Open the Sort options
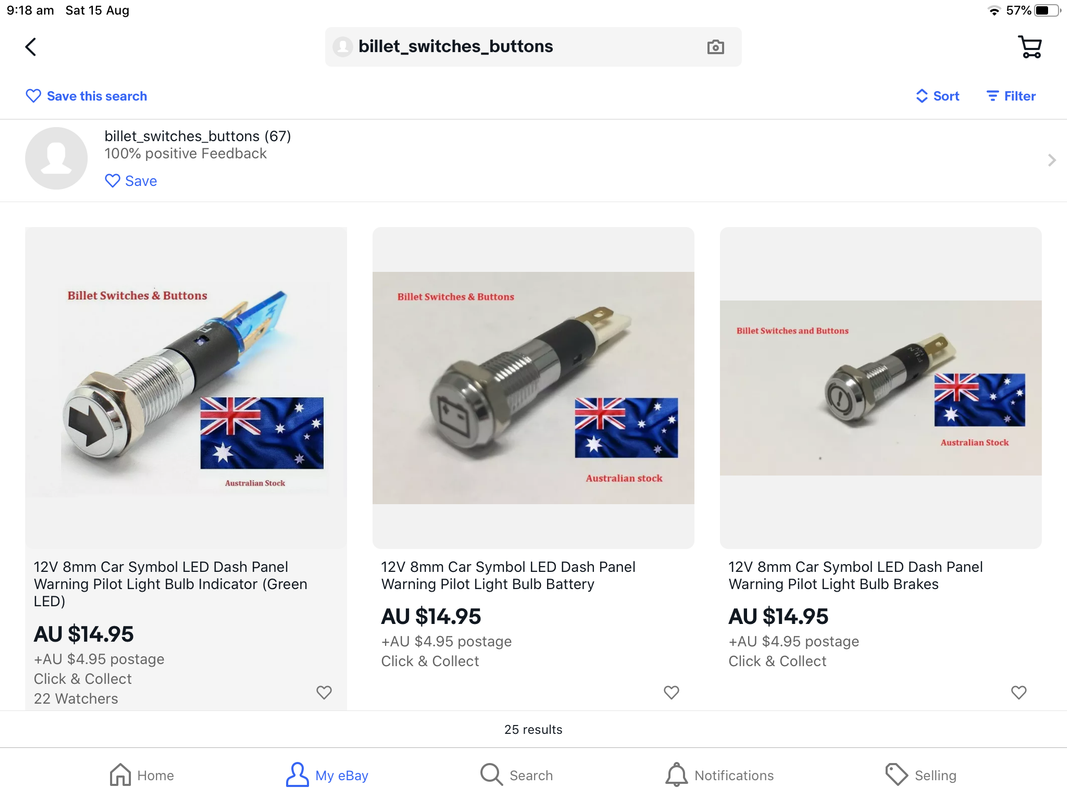This screenshot has height=800, width=1067. pos(937,96)
